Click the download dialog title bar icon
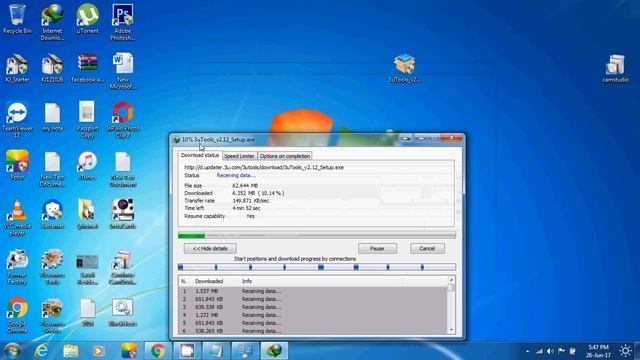 [x=176, y=140]
